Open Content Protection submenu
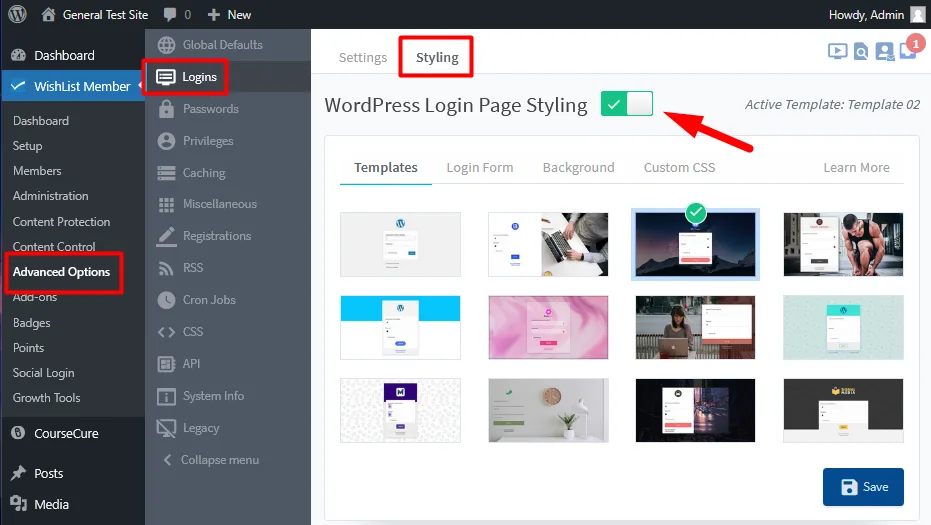 (x=61, y=222)
